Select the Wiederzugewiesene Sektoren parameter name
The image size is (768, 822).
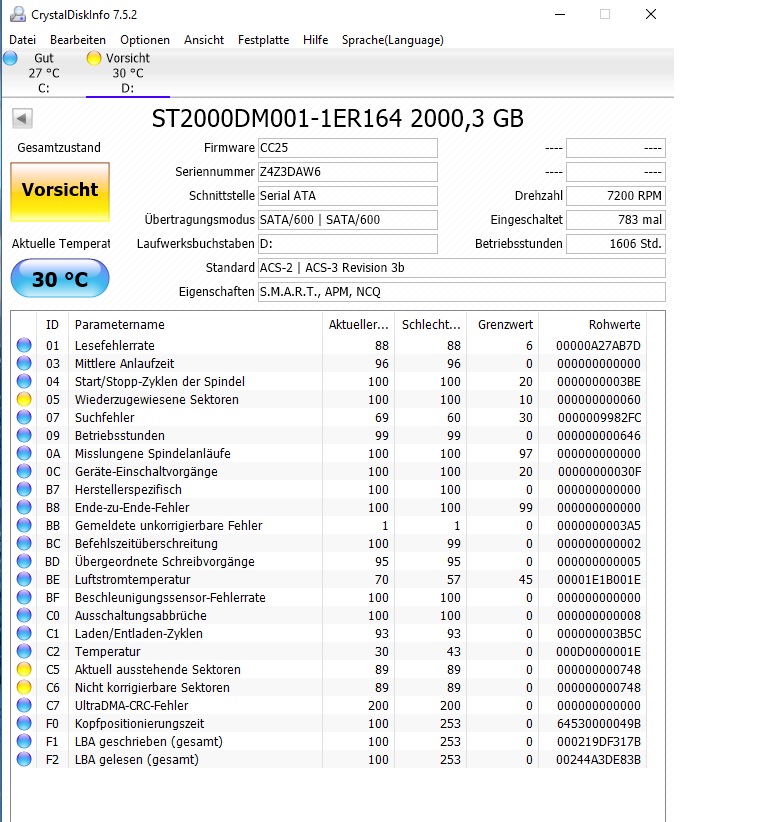coord(157,399)
